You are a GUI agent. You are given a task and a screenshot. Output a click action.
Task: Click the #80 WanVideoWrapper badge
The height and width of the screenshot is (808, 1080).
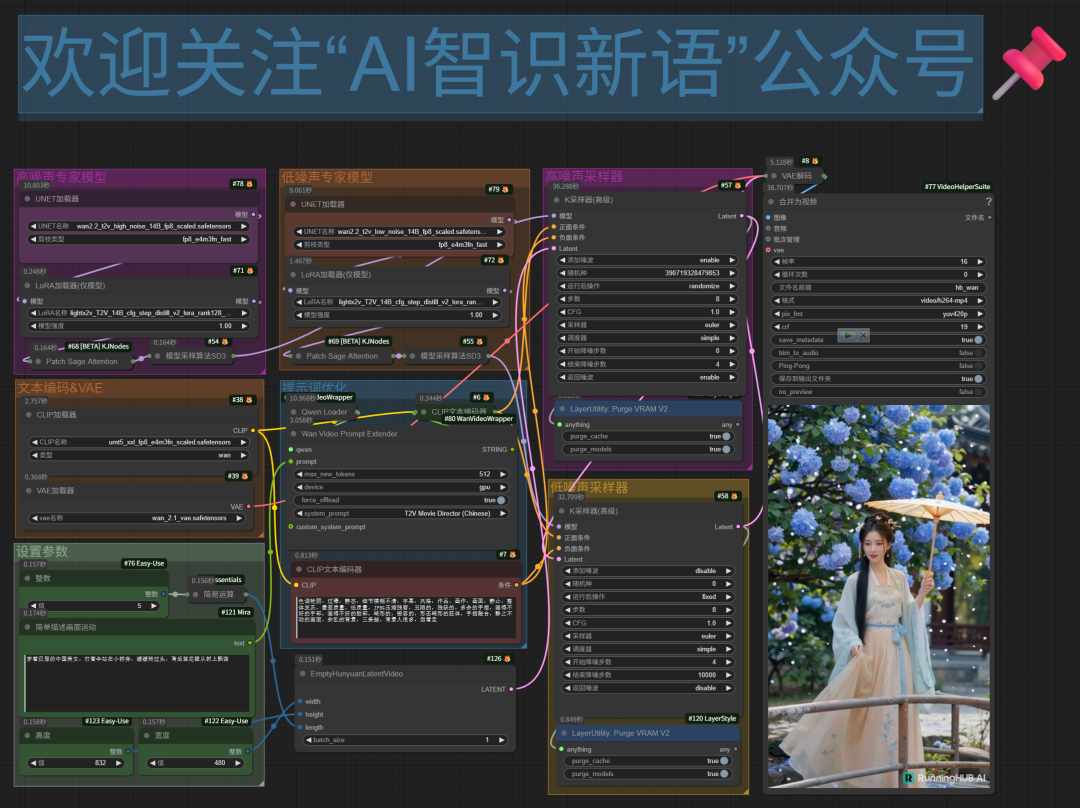click(x=478, y=419)
